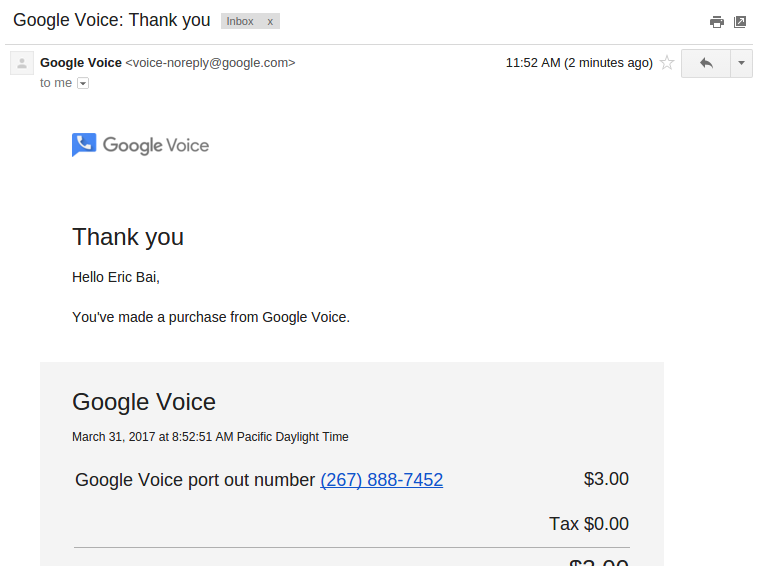
Task: Expand recipient details next to "to me"
Action: point(83,83)
